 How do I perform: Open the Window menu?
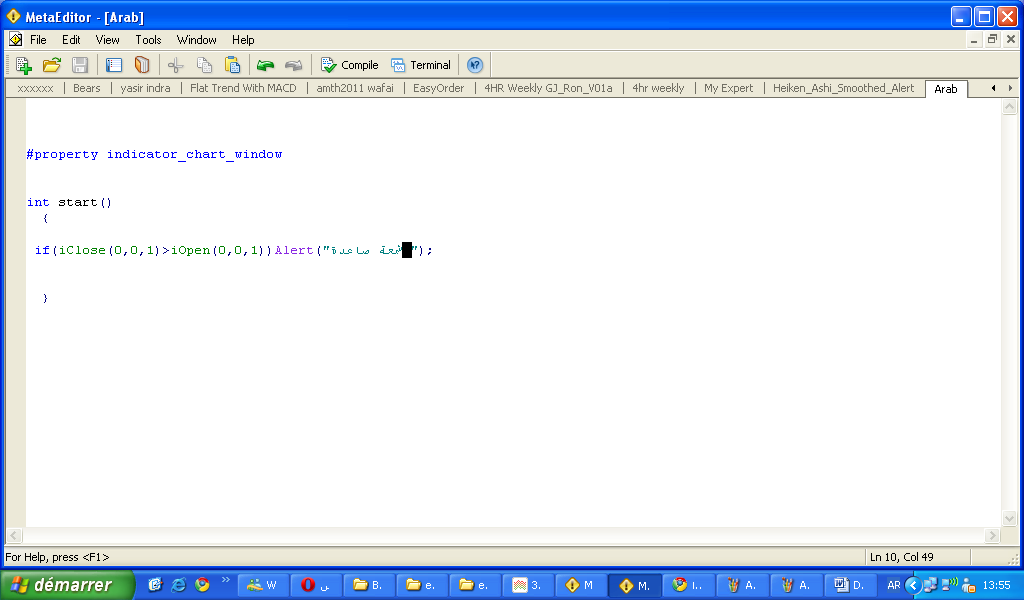click(x=197, y=40)
